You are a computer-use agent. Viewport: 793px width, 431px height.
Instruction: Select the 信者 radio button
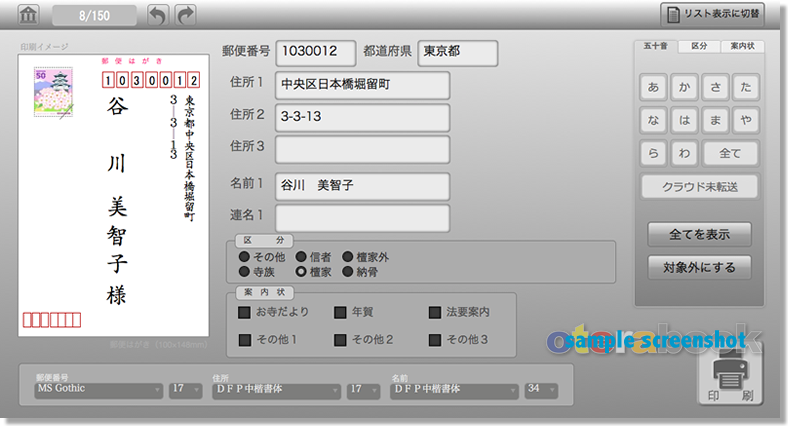coord(301,257)
